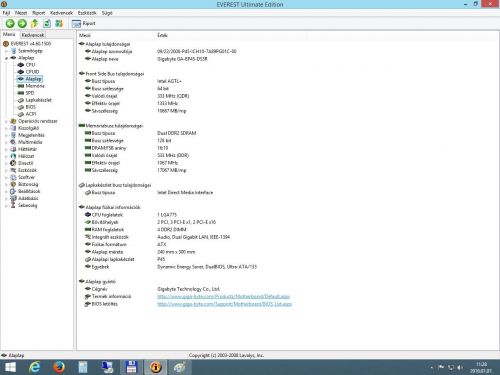
Task: Expand the Háttértár node arrow
Action: 6,149
